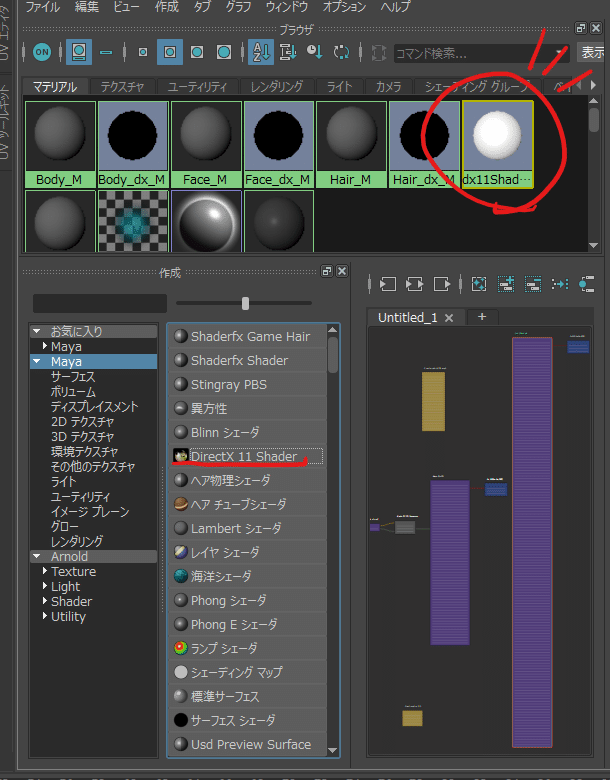Viewport: 610px width, 780px height.
Task: Expand the Maya item under お気に入り
Action: coord(45,346)
